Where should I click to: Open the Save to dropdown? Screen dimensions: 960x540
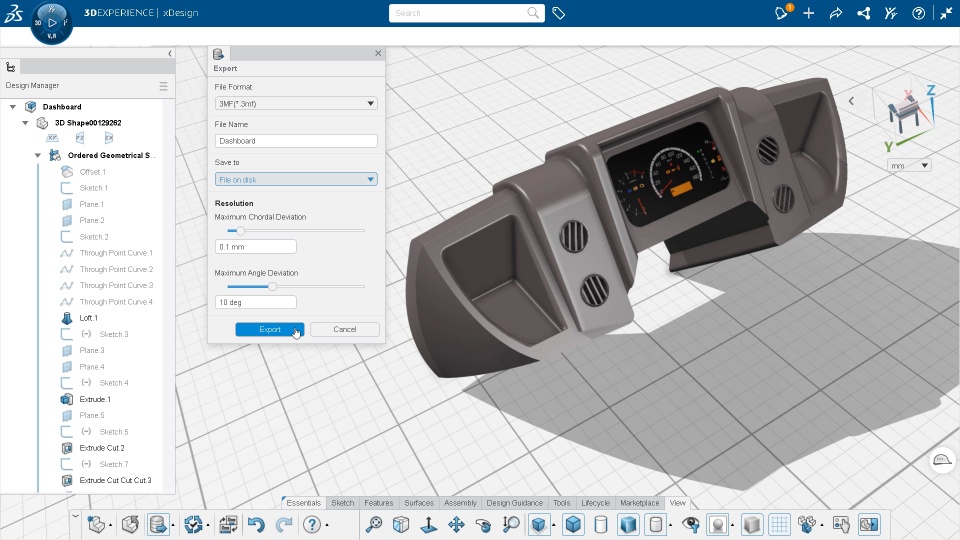[x=296, y=179]
